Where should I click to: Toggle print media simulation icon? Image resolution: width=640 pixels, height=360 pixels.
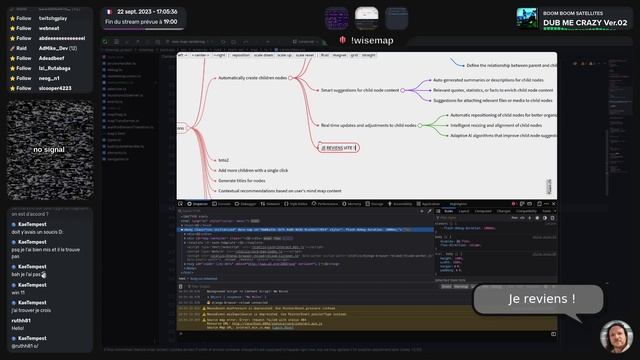[x=552, y=218]
